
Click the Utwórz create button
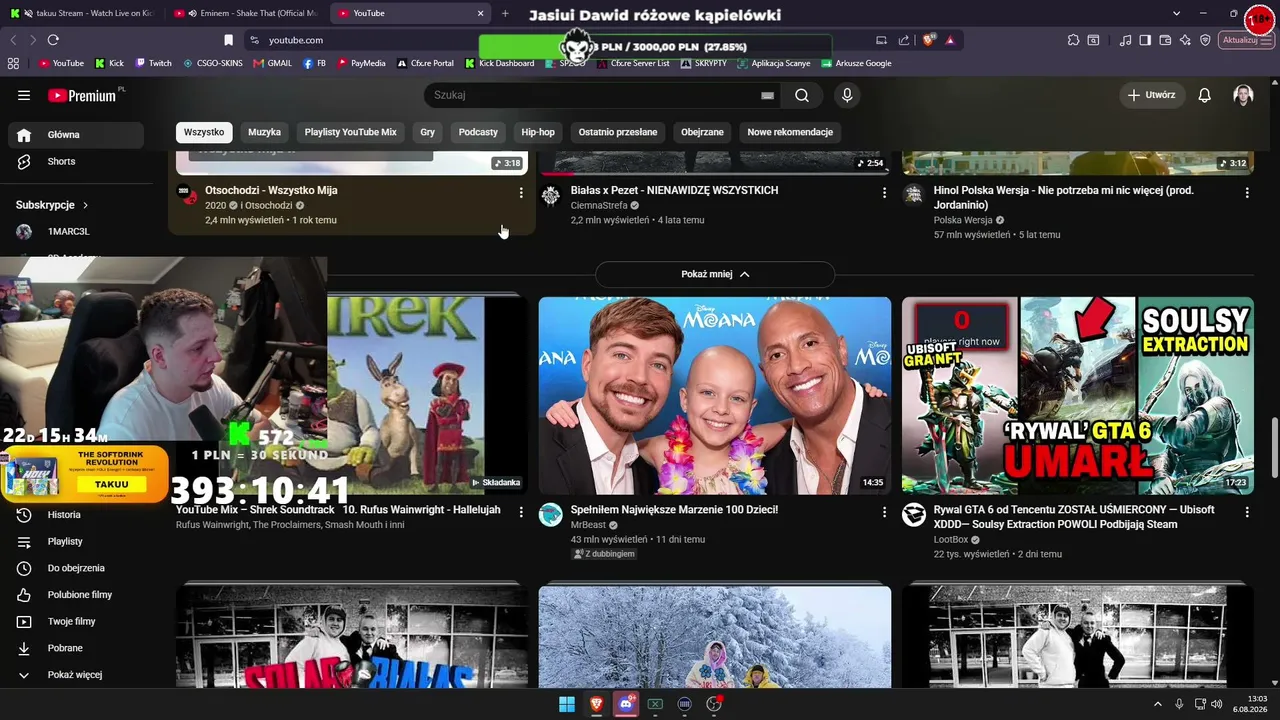[x=1152, y=95]
